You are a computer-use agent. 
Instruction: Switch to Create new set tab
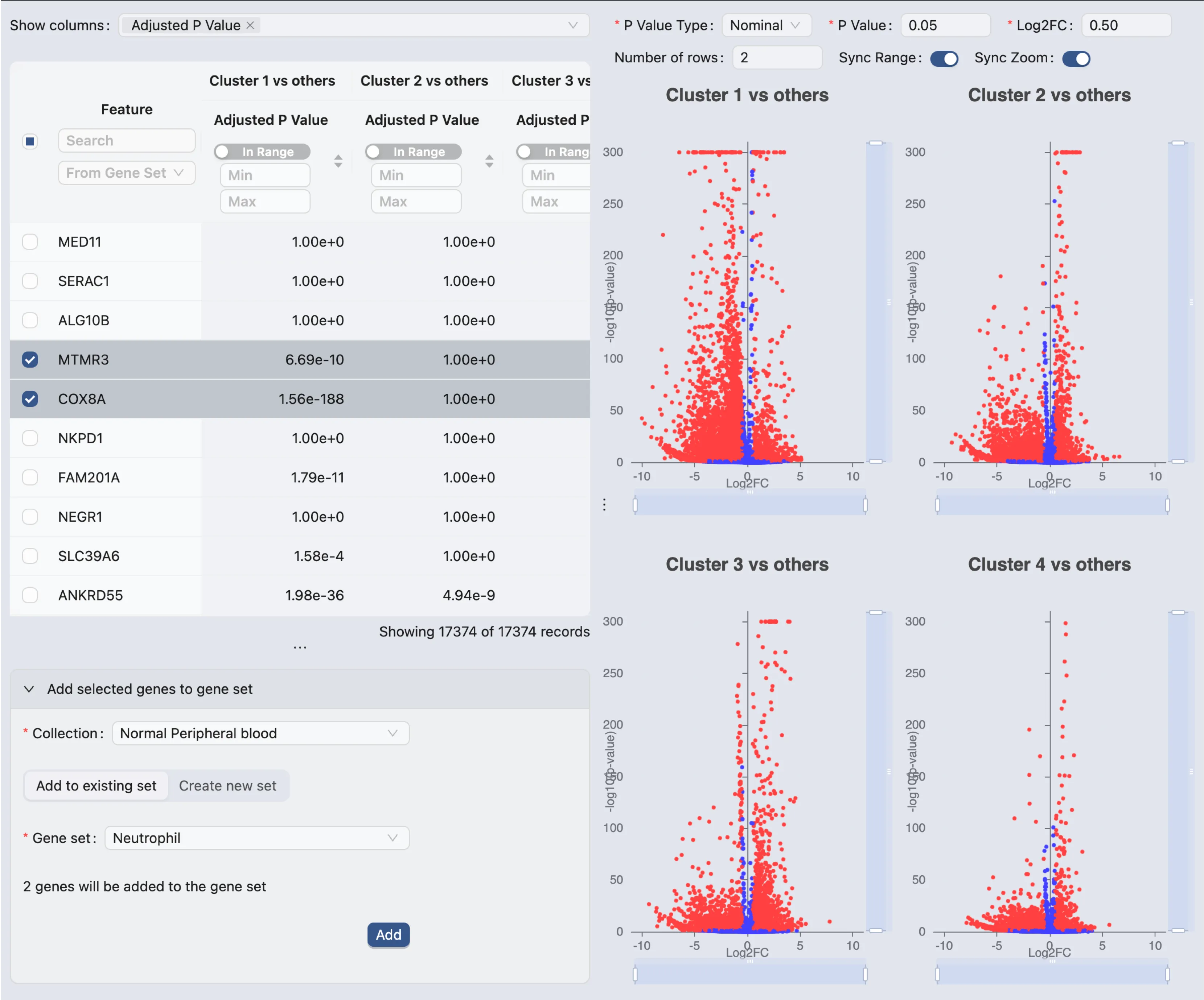pos(227,786)
